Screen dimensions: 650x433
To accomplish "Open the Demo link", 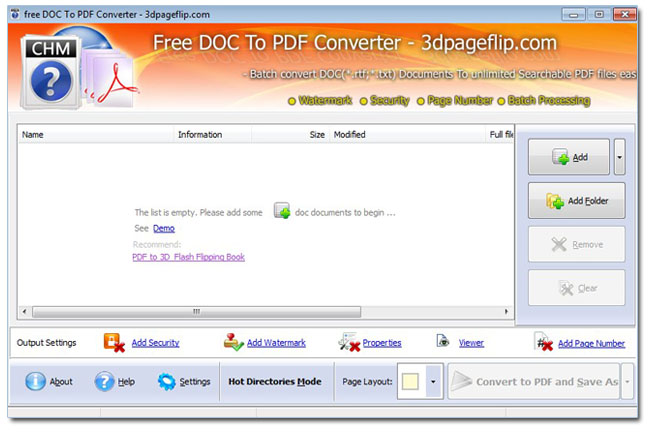I will pyautogui.click(x=164, y=228).
